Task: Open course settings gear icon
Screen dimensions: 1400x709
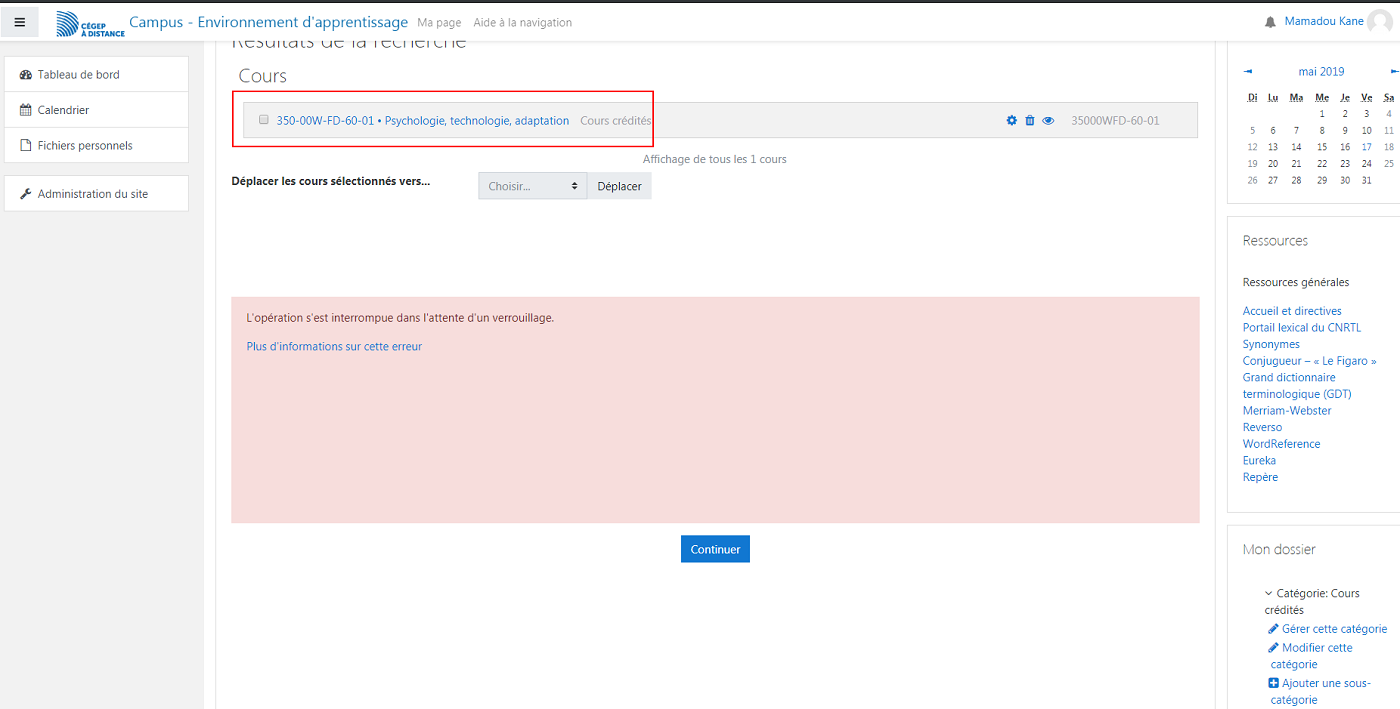Action: [1011, 121]
